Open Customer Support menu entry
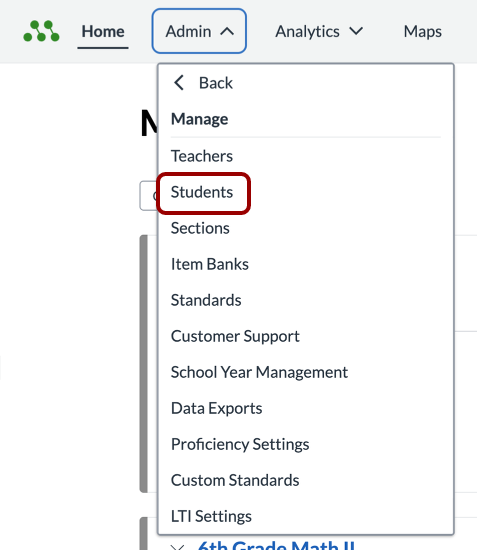 [x=235, y=336]
